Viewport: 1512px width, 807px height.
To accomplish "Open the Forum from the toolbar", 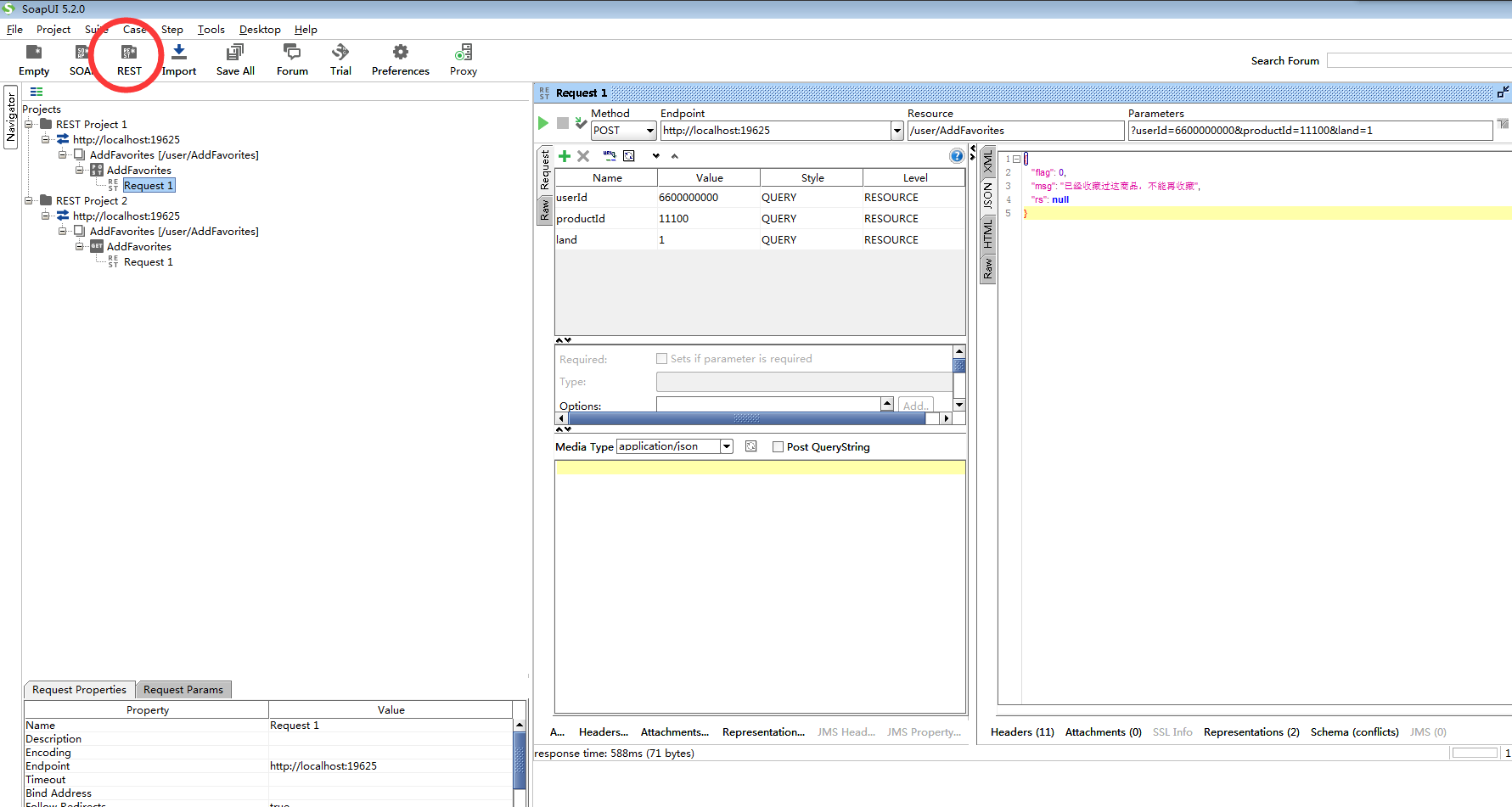I will pyautogui.click(x=292, y=59).
